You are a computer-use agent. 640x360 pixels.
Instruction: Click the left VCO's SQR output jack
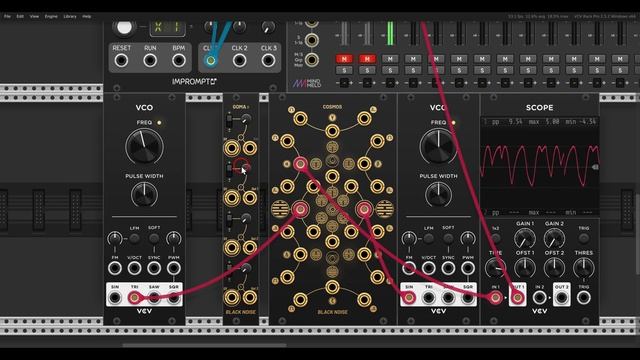[173, 298]
